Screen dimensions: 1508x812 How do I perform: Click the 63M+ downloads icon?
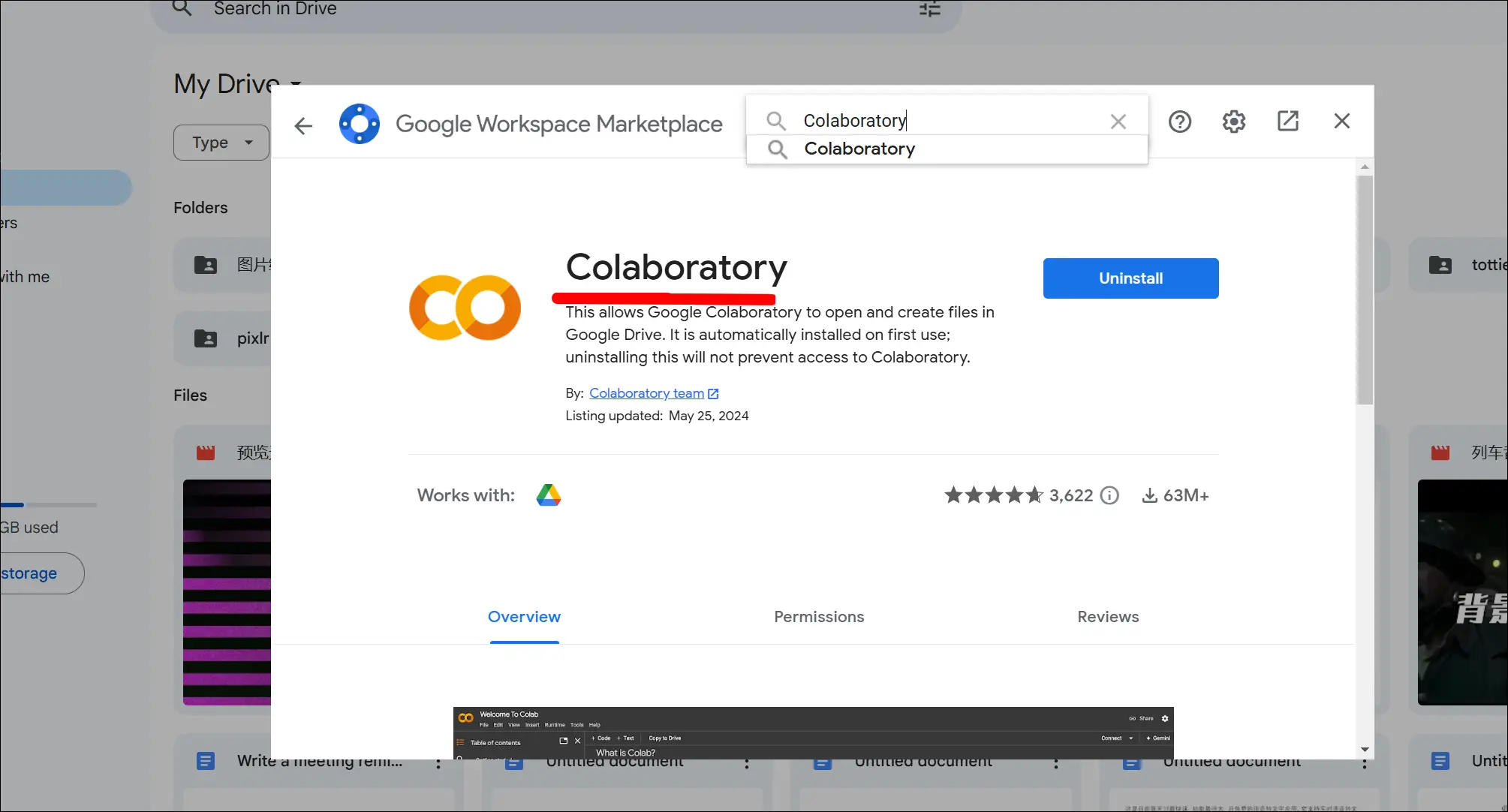pos(1149,495)
